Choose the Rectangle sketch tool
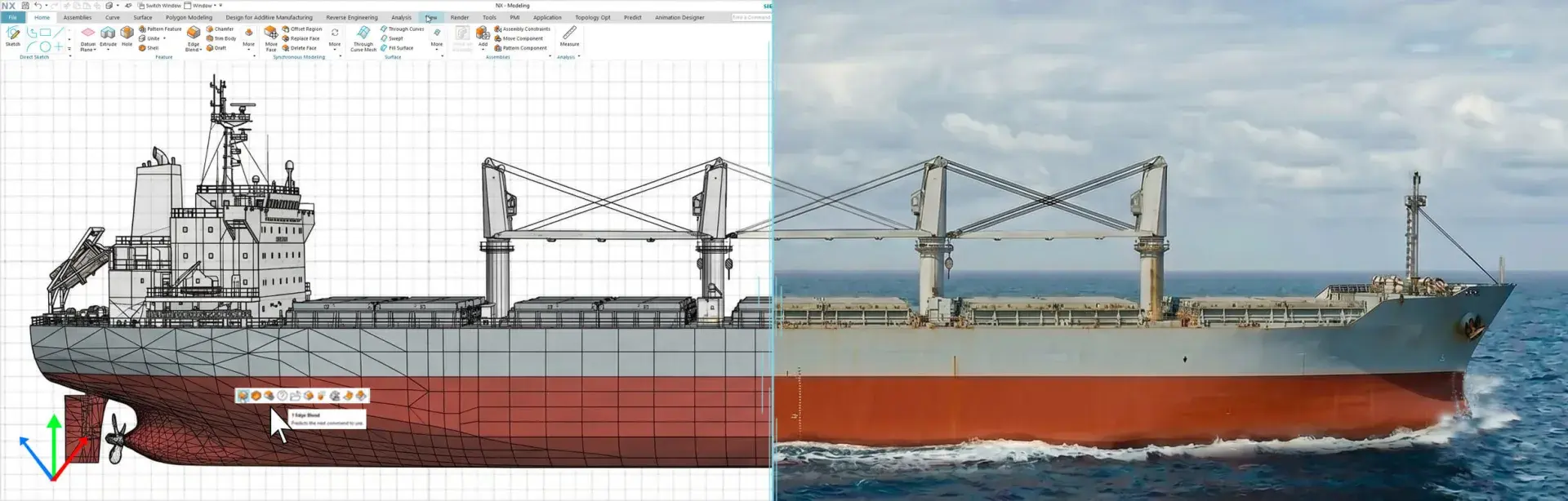Viewport: 1568px width, 501px height. pos(46,33)
